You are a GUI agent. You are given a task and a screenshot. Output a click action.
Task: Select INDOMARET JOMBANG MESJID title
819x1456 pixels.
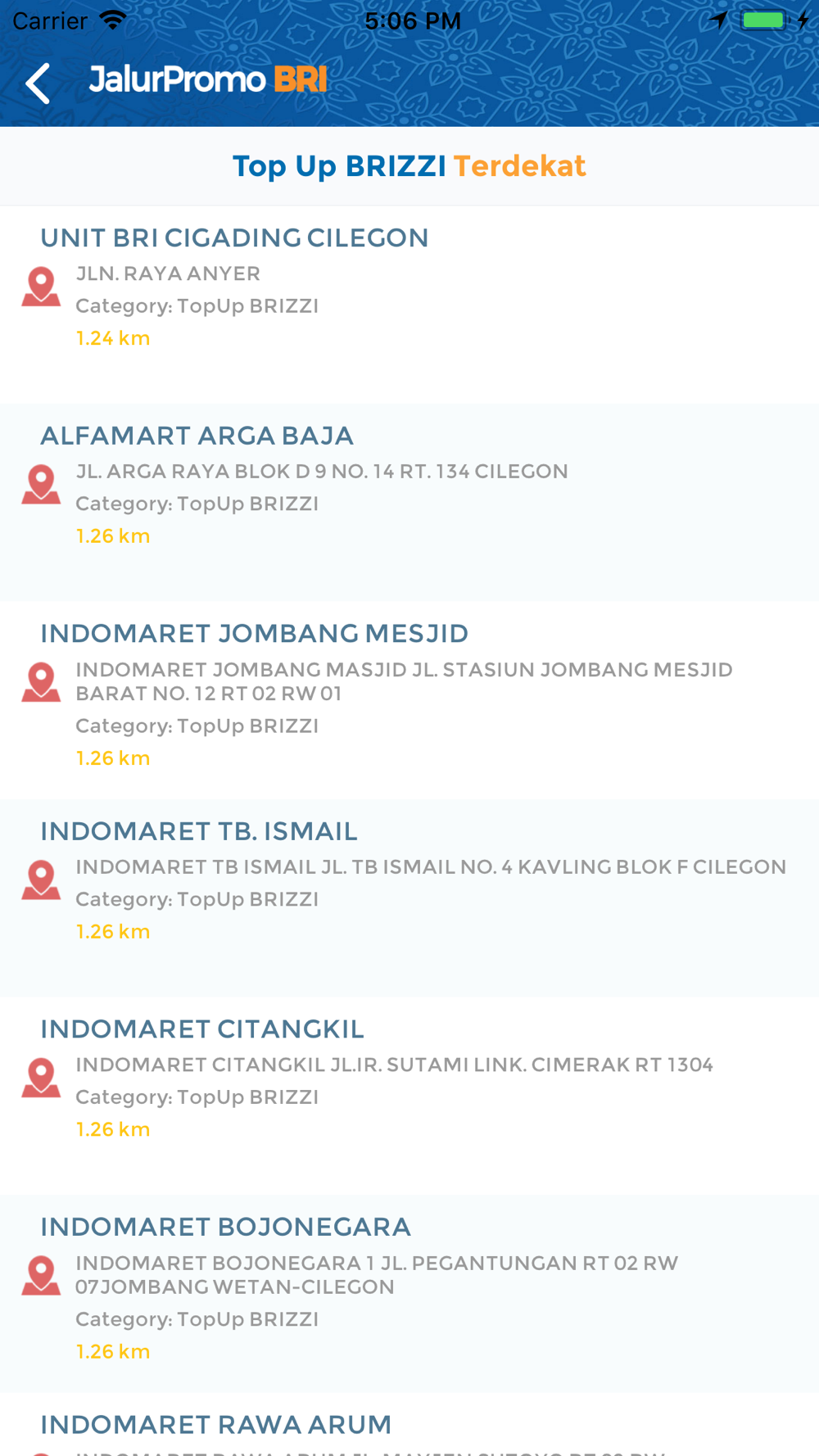tap(255, 633)
